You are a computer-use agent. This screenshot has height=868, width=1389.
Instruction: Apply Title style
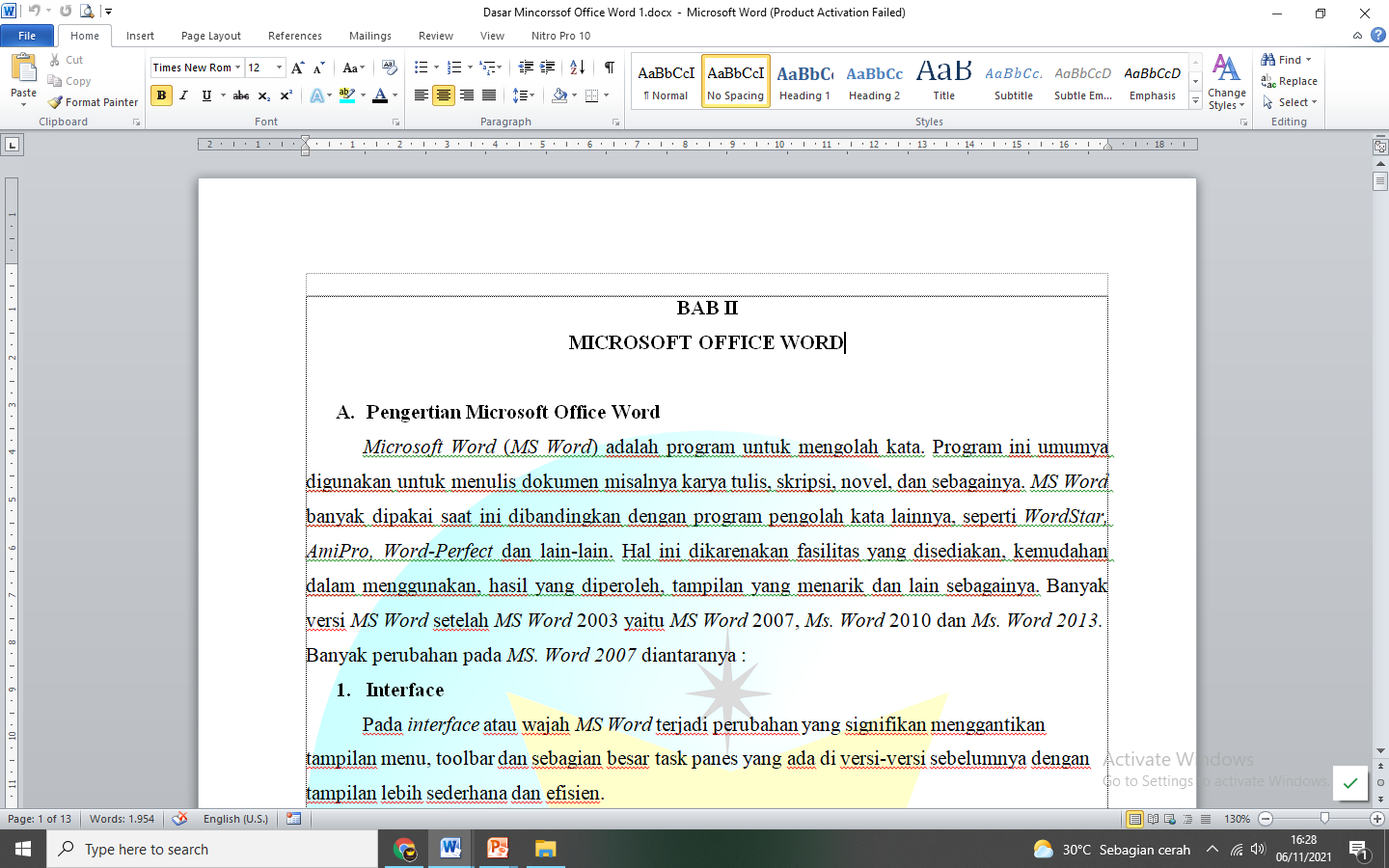(x=943, y=81)
